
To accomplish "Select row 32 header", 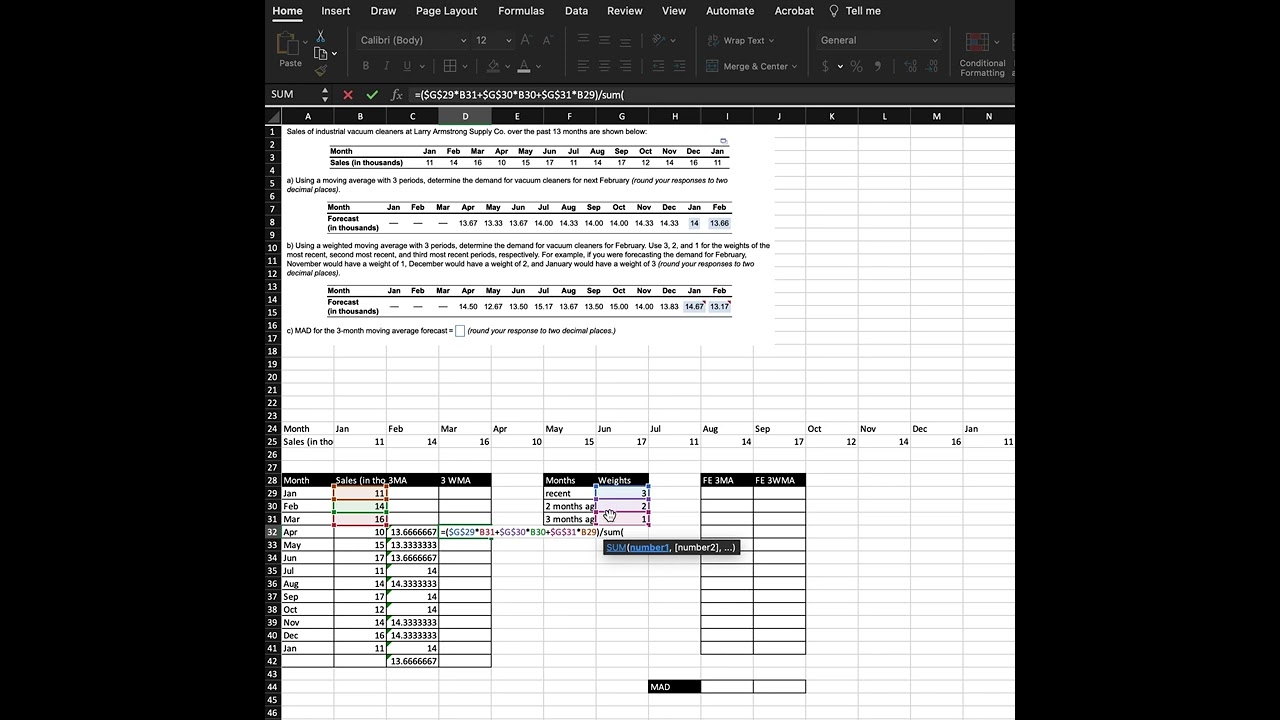I will coord(272,532).
